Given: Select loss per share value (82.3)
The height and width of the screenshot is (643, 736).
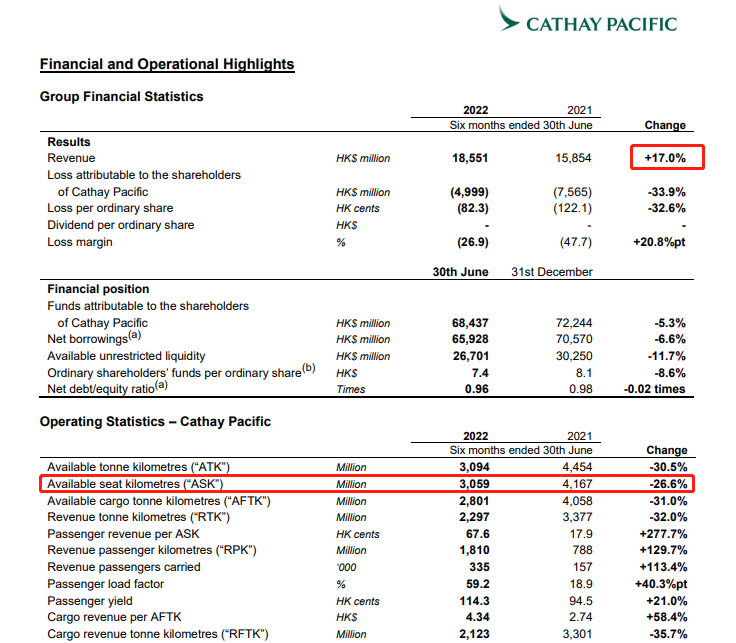Looking at the screenshot, I should coord(473,208).
